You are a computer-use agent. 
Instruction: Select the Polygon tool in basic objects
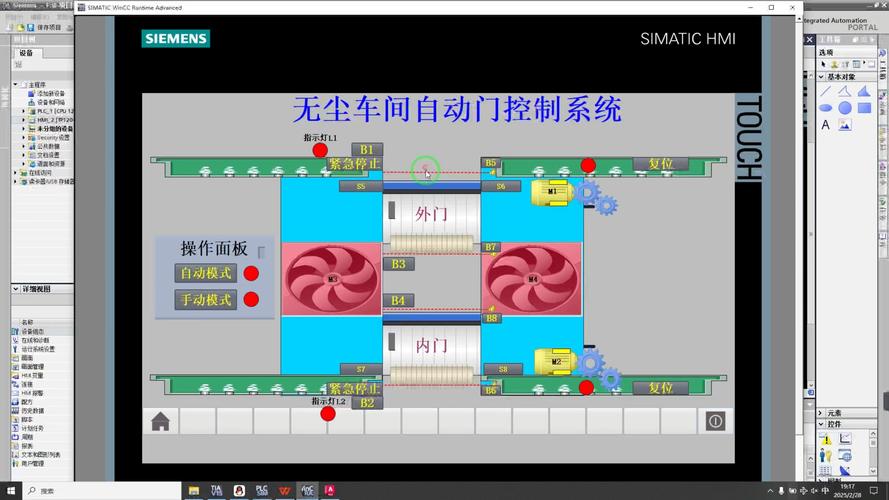pyautogui.click(x=864, y=91)
